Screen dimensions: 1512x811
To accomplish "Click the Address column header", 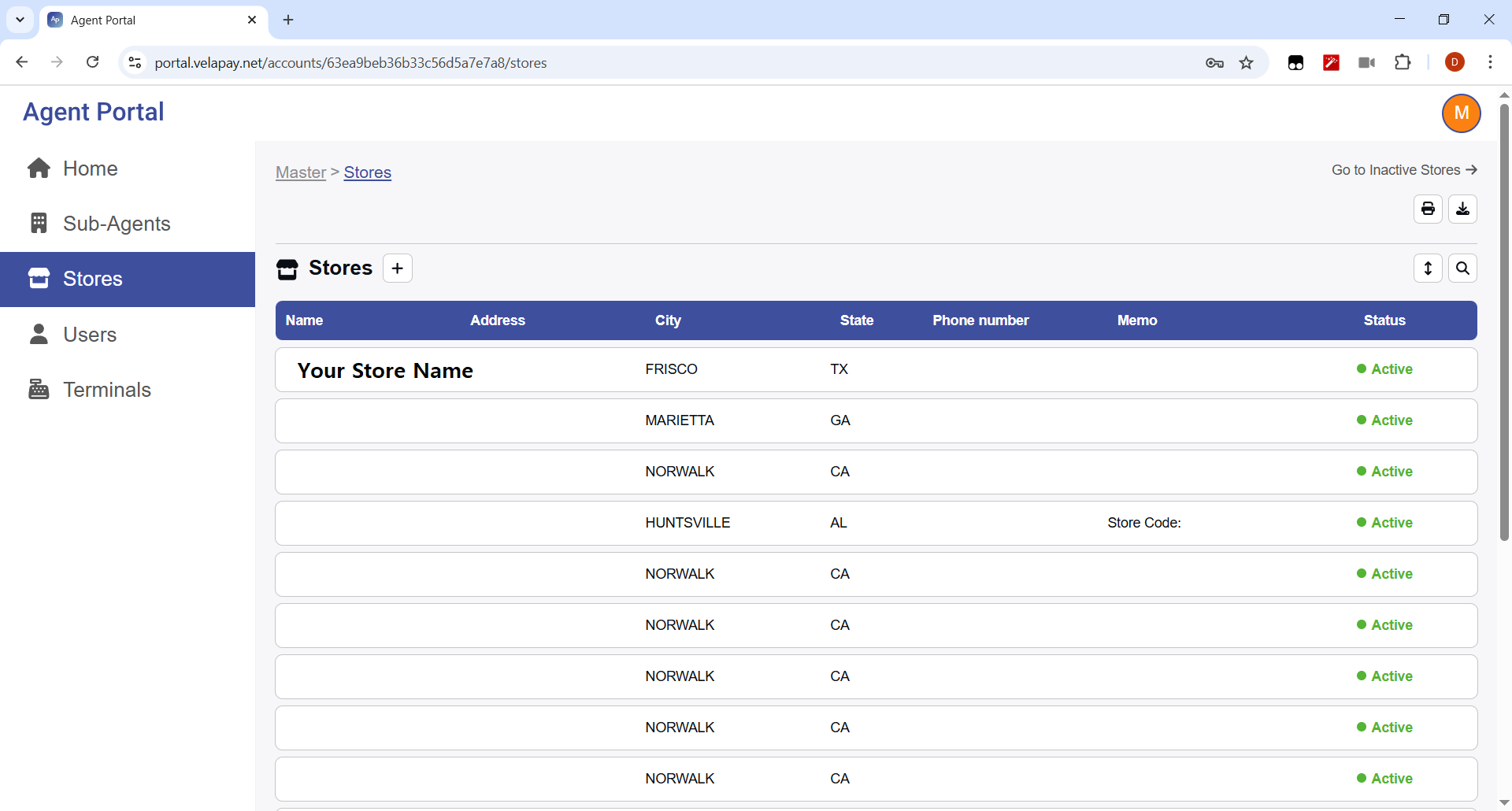I will (498, 320).
